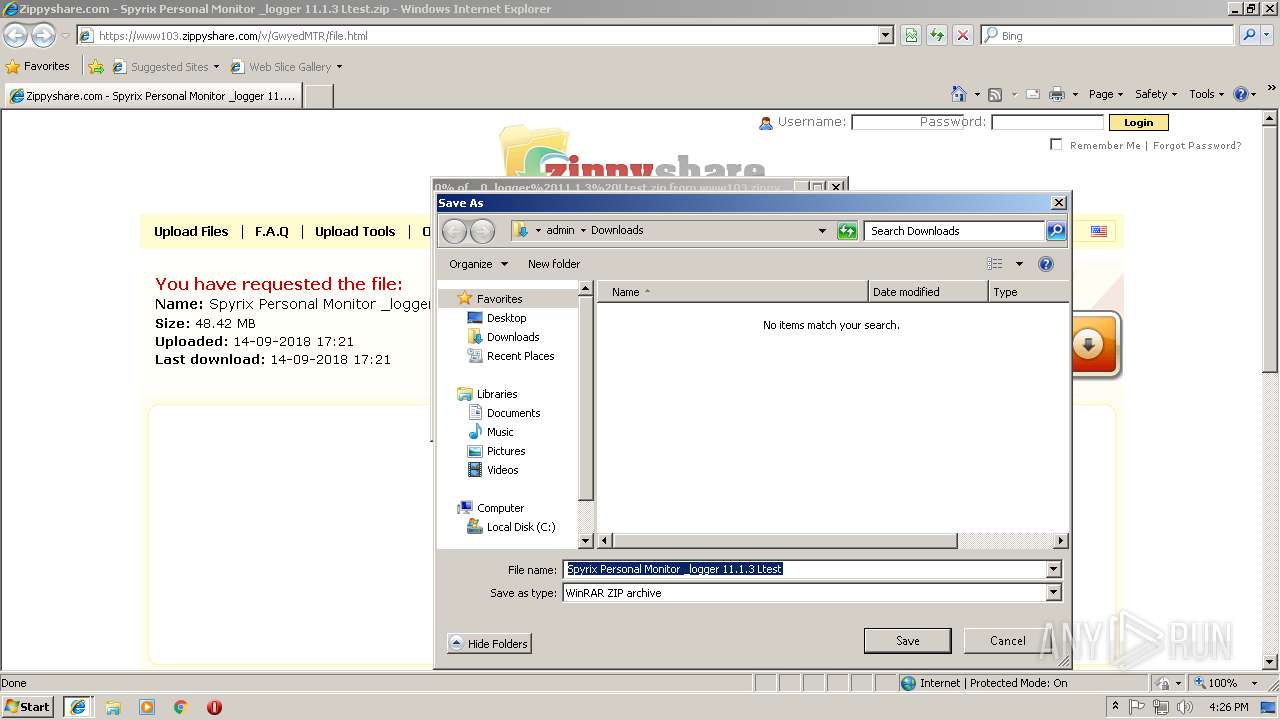Click the US flag language icon
The image size is (1280, 720).
[x=1099, y=231]
